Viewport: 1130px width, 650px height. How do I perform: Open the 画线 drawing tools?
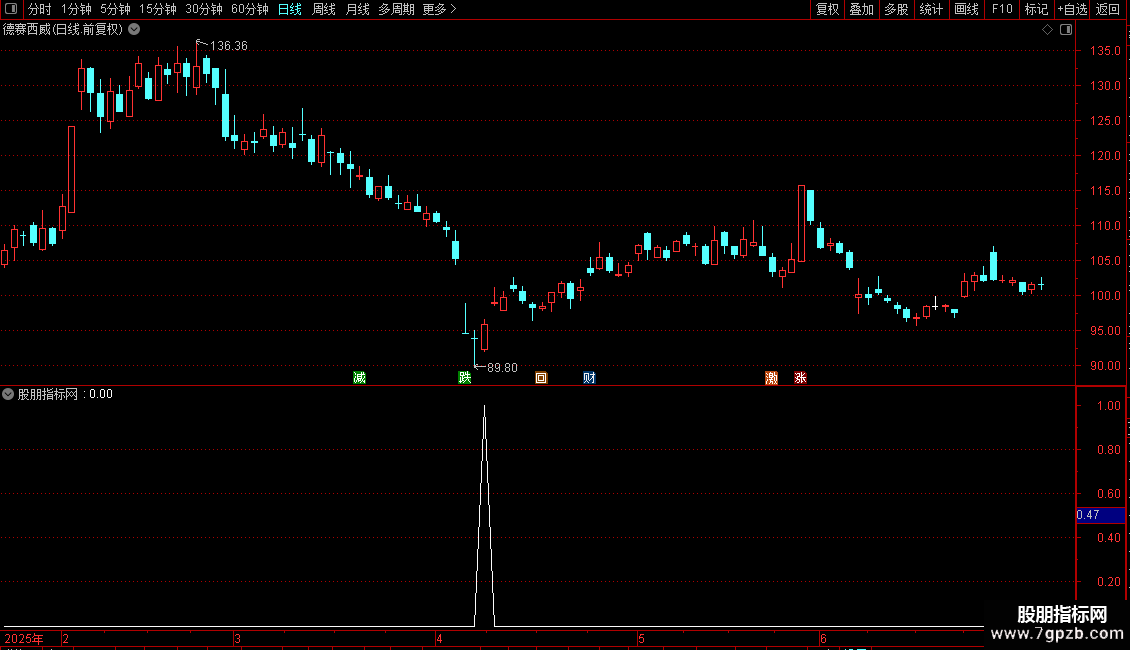click(966, 9)
